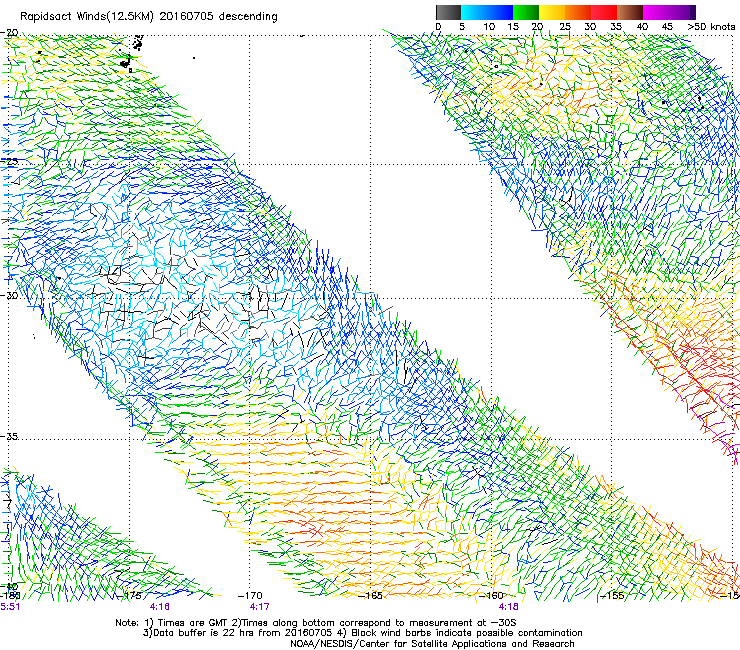This screenshot has height=650, width=740.
Task: Click the NOAA/NESDIS Center for Satellite Applications credit
Action: click(432, 644)
